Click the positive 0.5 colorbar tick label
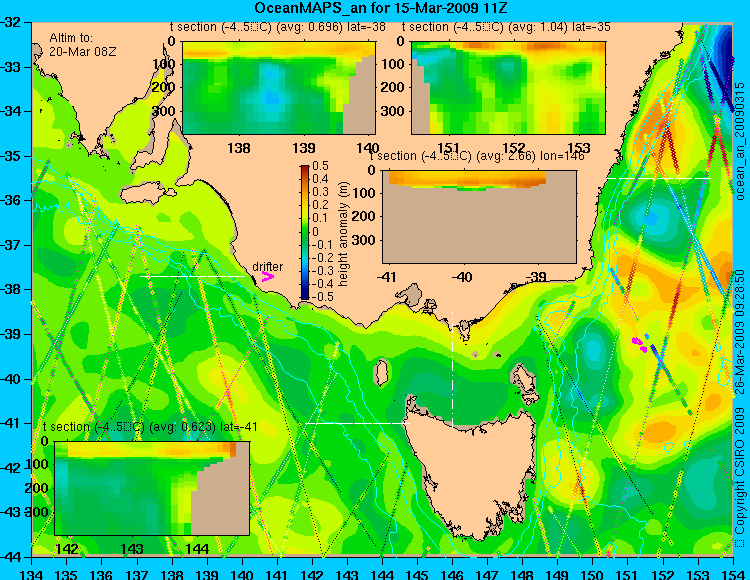 [x=320, y=166]
